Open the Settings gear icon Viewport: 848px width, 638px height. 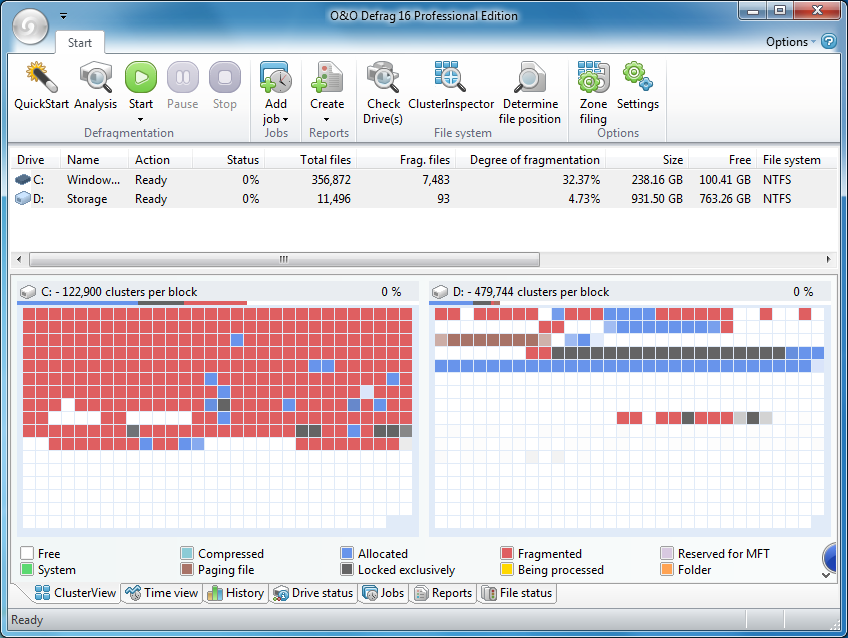(x=638, y=77)
